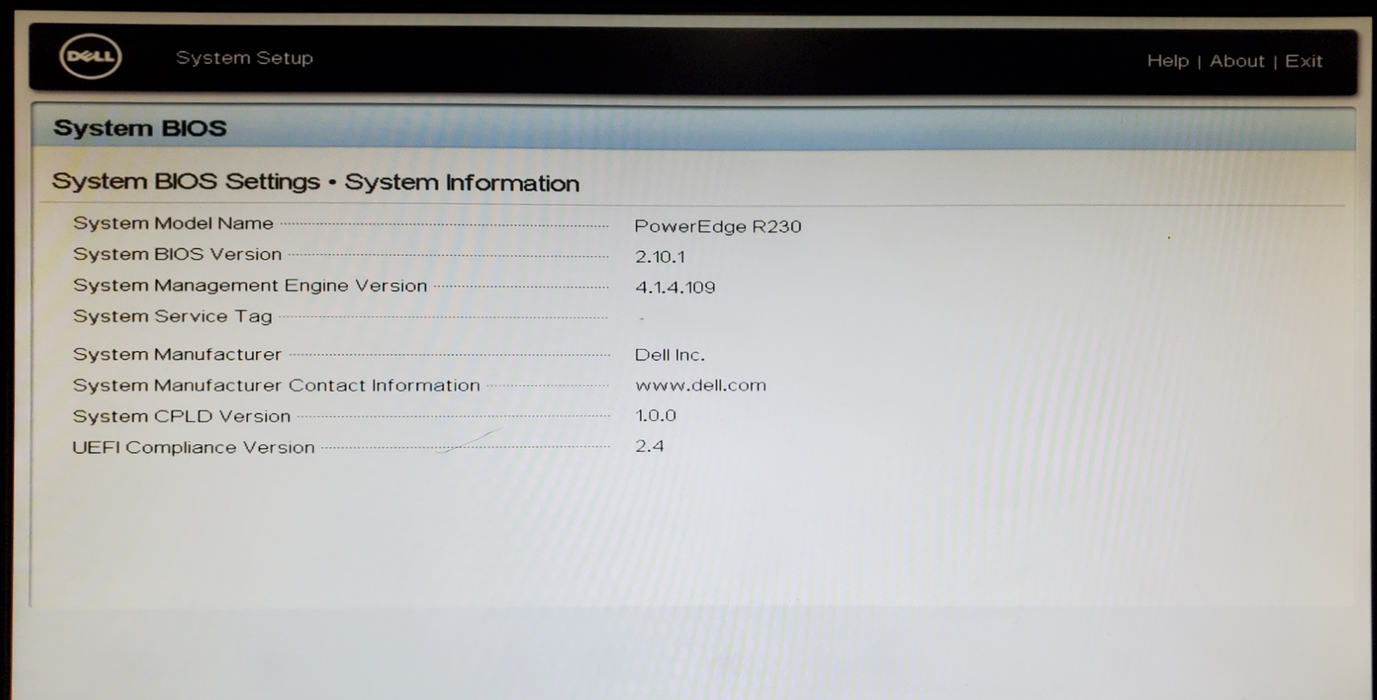This screenshot has height=700, width=1377.
Task: Click the 2.4 UEFI version value
Action: point(650,446)
